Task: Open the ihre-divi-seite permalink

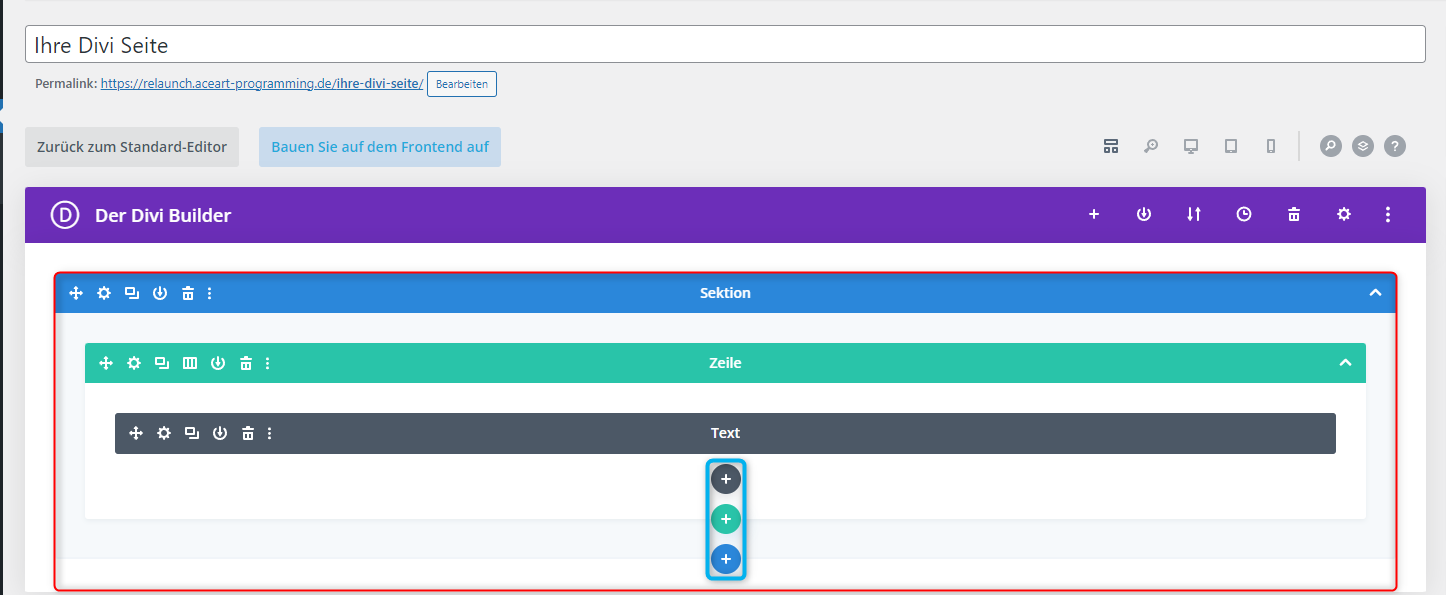Action: (x=262, y=84)
